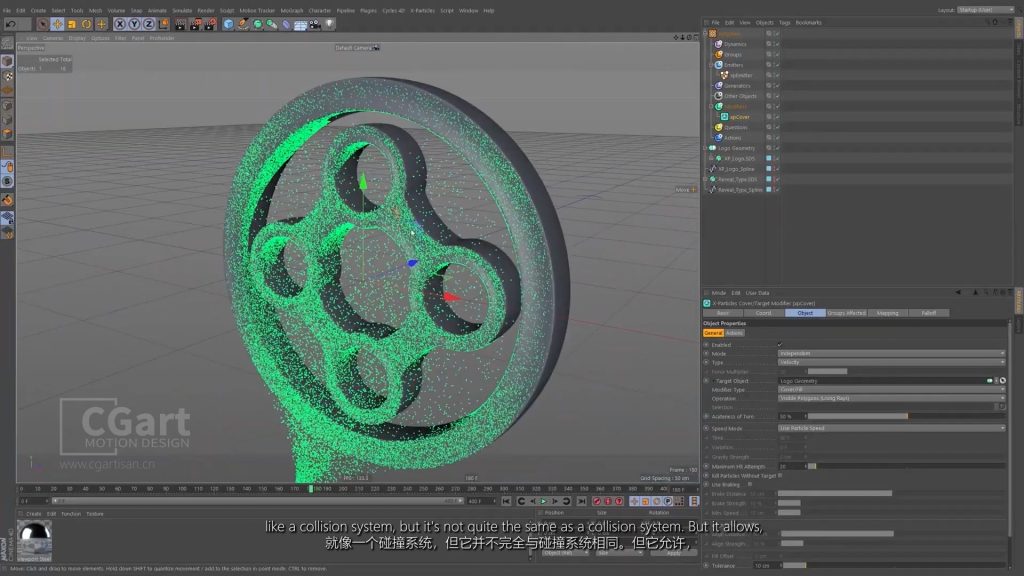Viewport: 1024px width, 576px height.
Task: Collapse the Emitters group in tree
Action: tap(711, 65)
